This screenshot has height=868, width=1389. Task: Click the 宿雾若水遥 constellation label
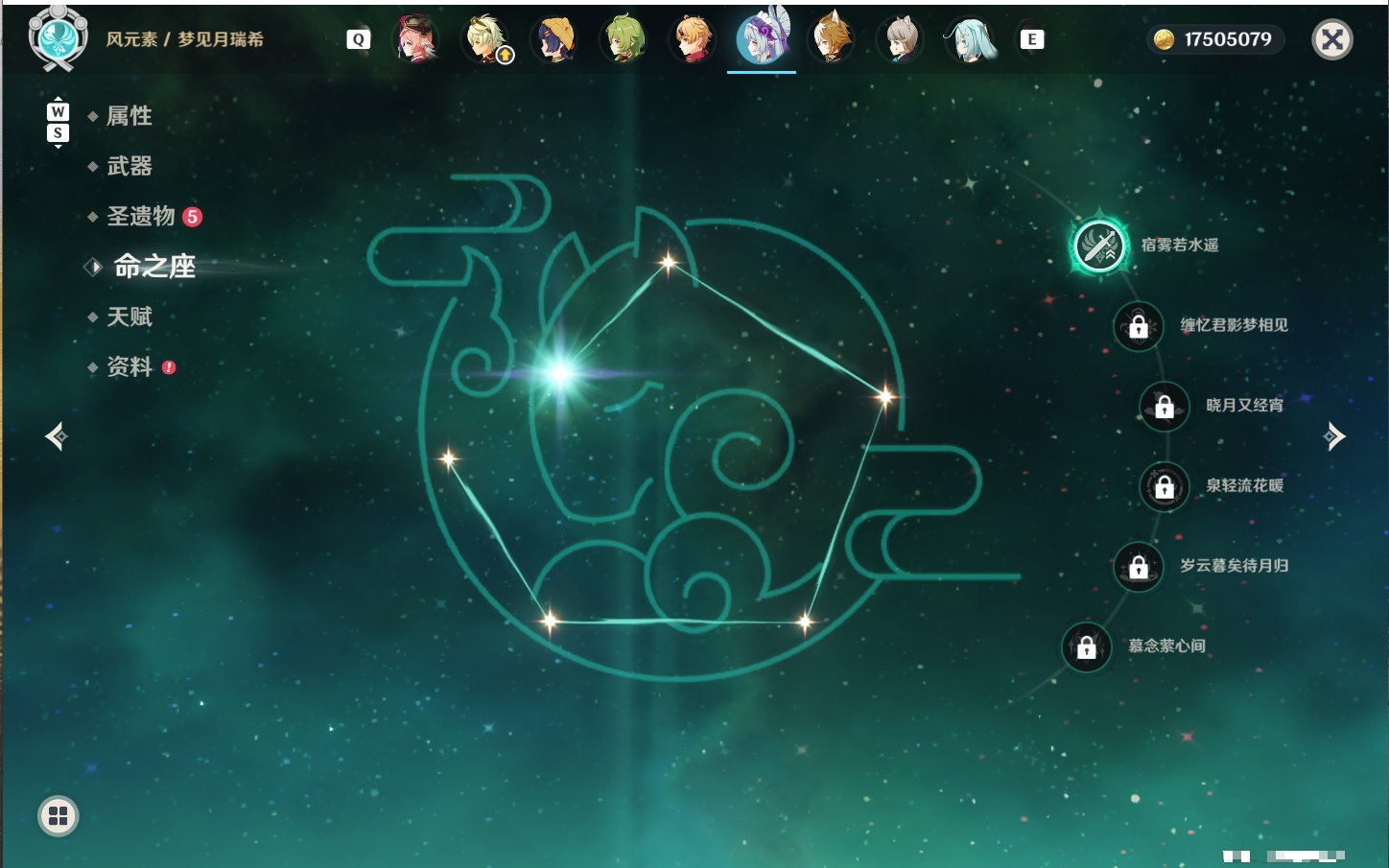click(x=1180, y=245)
